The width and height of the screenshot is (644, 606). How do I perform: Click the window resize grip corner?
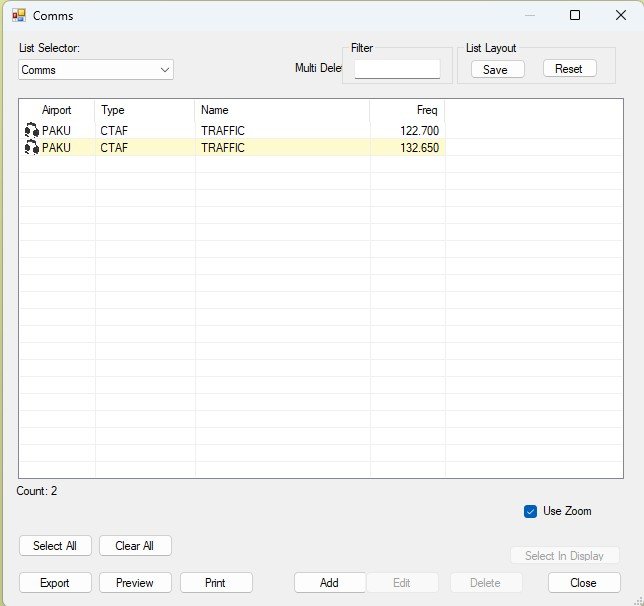click(636, 598)
